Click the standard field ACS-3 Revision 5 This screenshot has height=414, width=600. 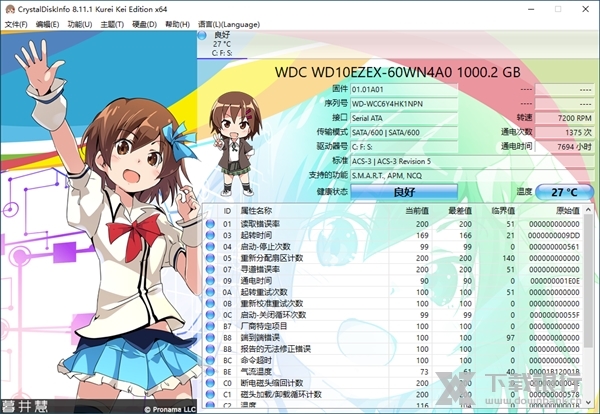click(472, 161)
